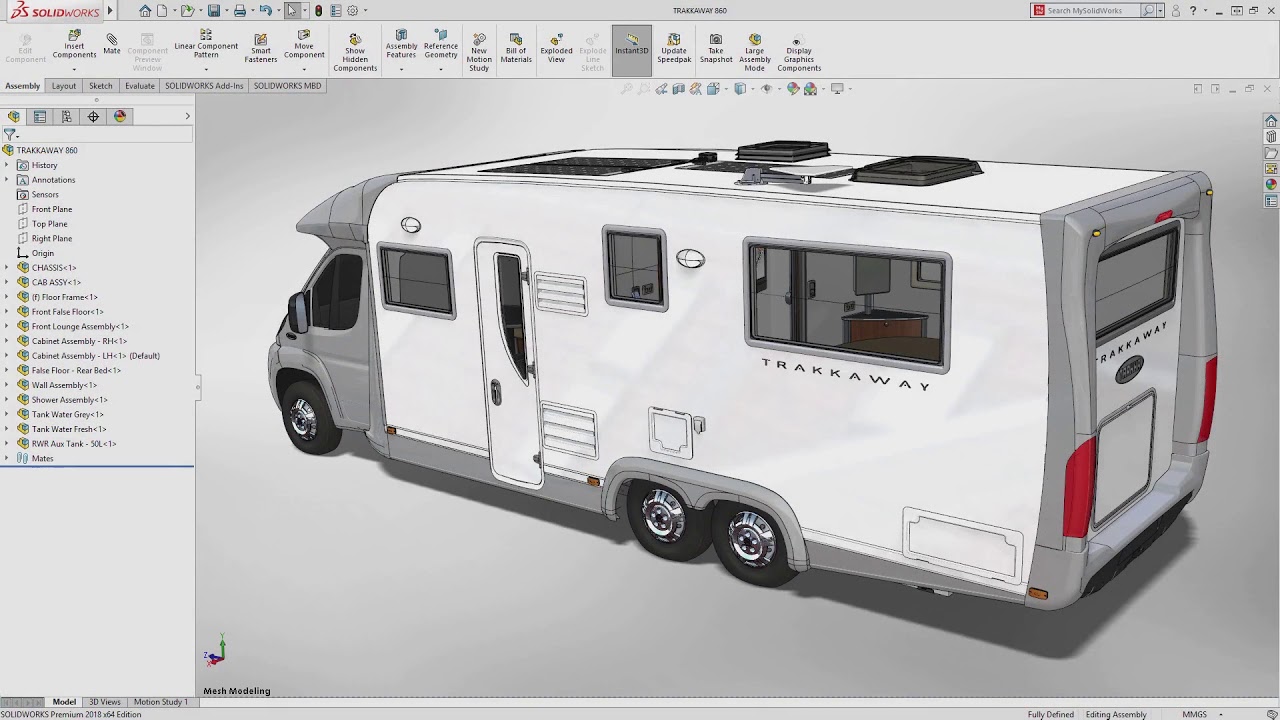
Task: Switch to Sketch tab
Action: click(x=101, y=86)
